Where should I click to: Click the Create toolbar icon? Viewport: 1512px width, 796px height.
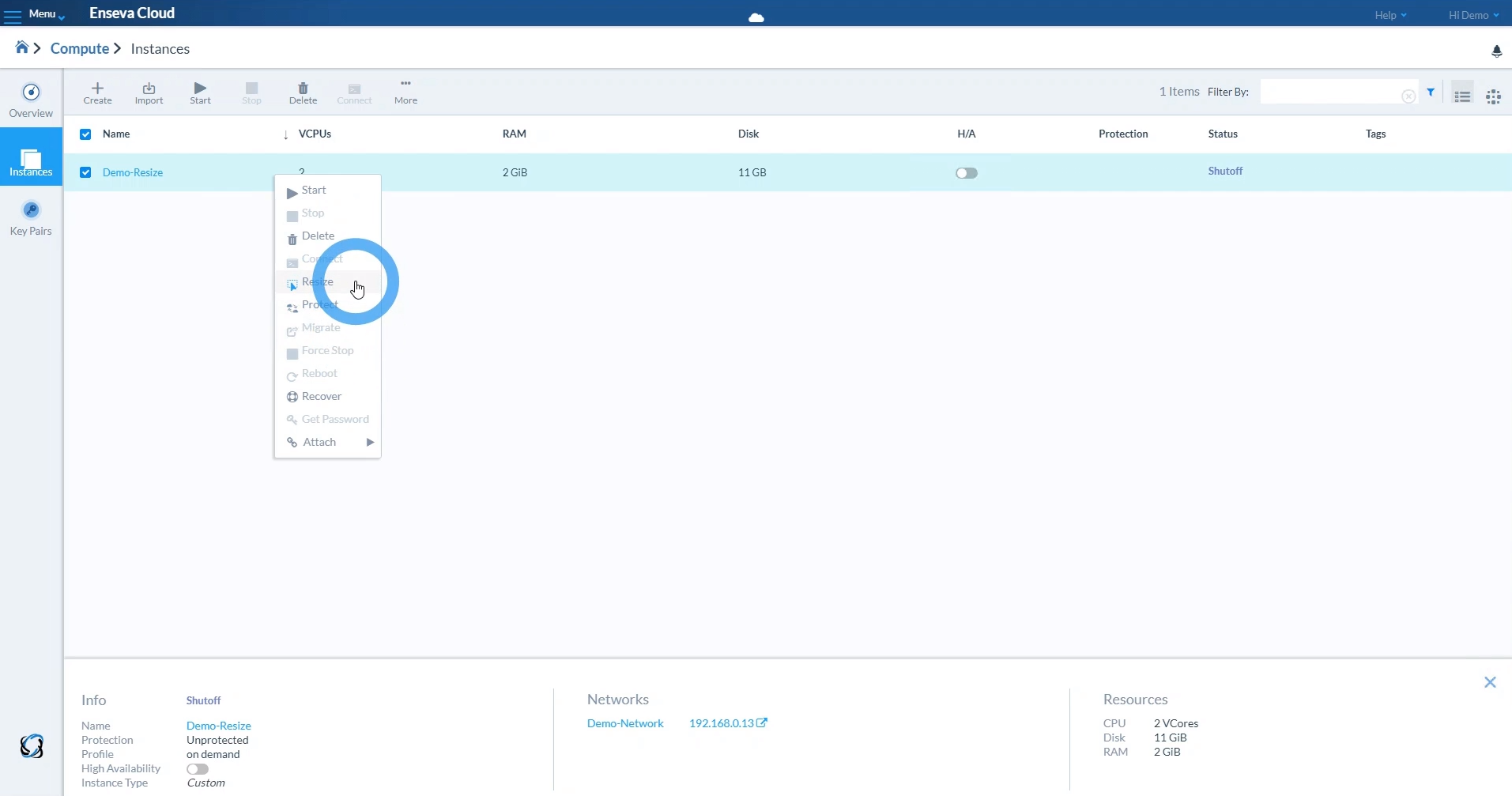pos(97,92)
